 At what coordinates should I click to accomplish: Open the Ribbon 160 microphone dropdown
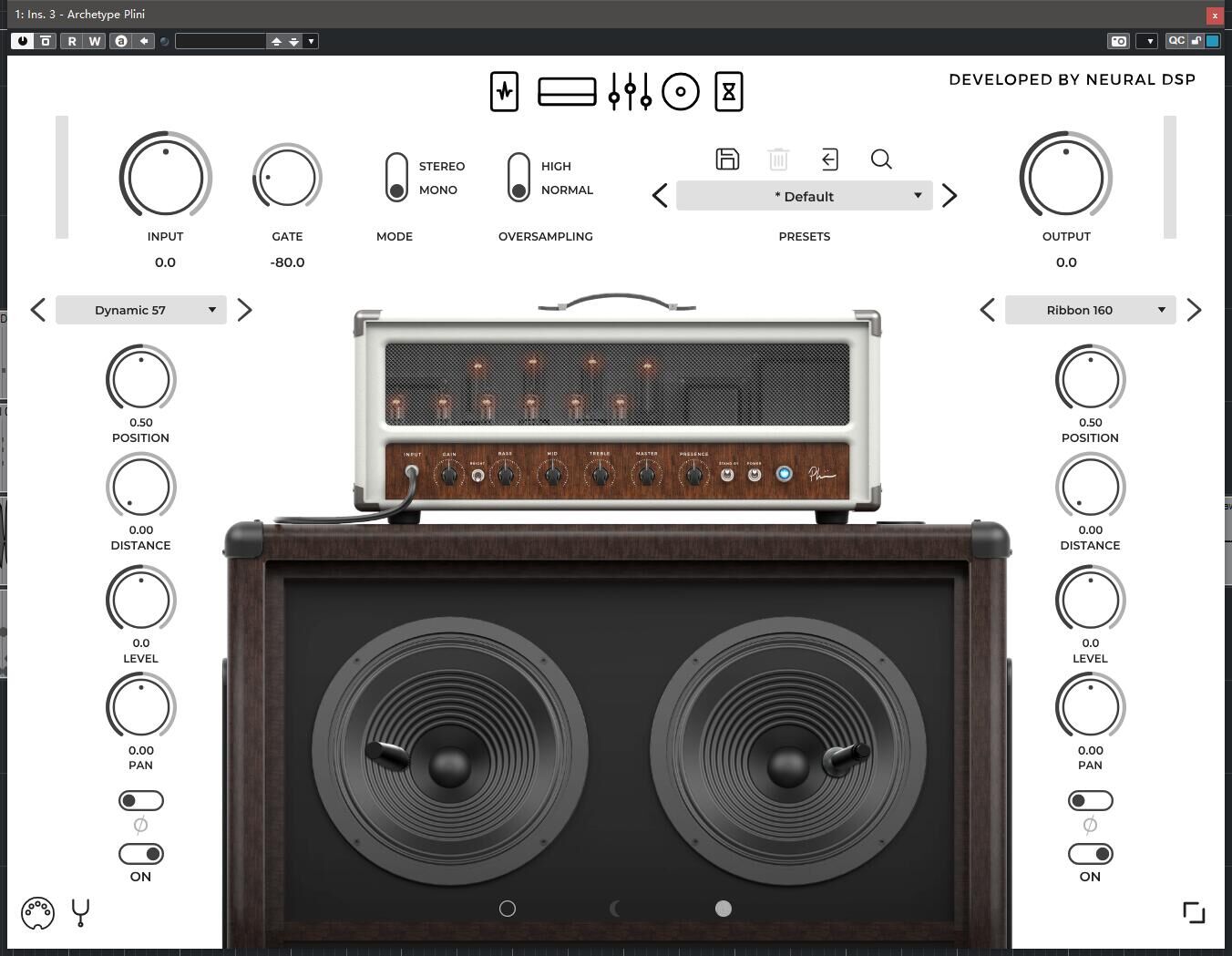pyautogui.click(x=1090, y=310)
